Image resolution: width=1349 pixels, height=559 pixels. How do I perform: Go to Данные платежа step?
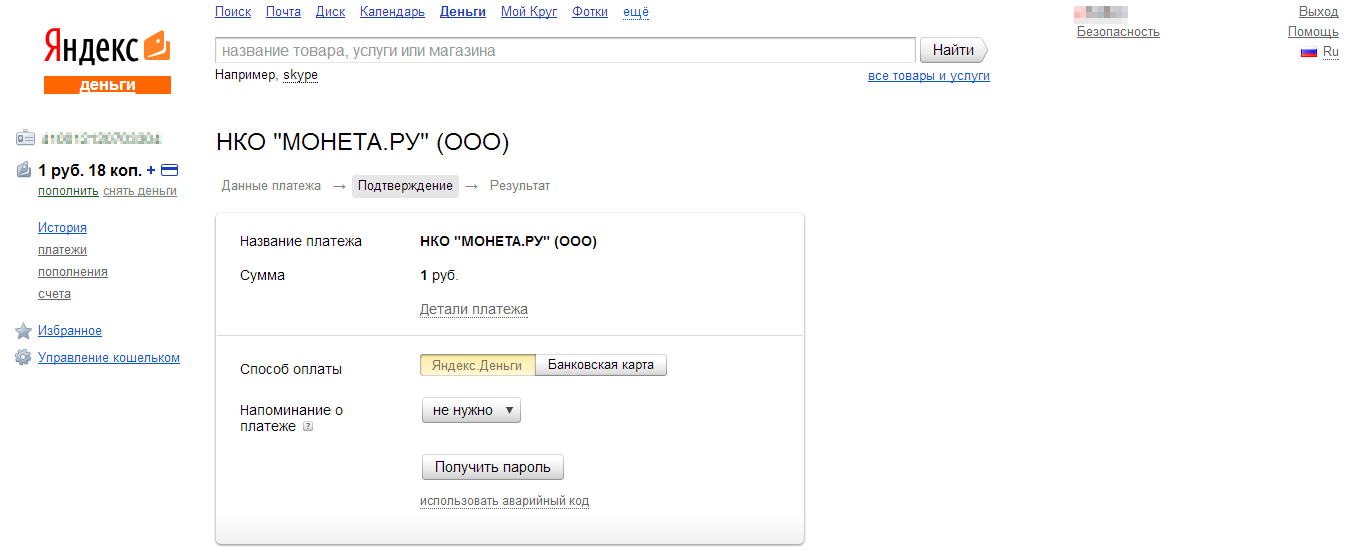272,186
